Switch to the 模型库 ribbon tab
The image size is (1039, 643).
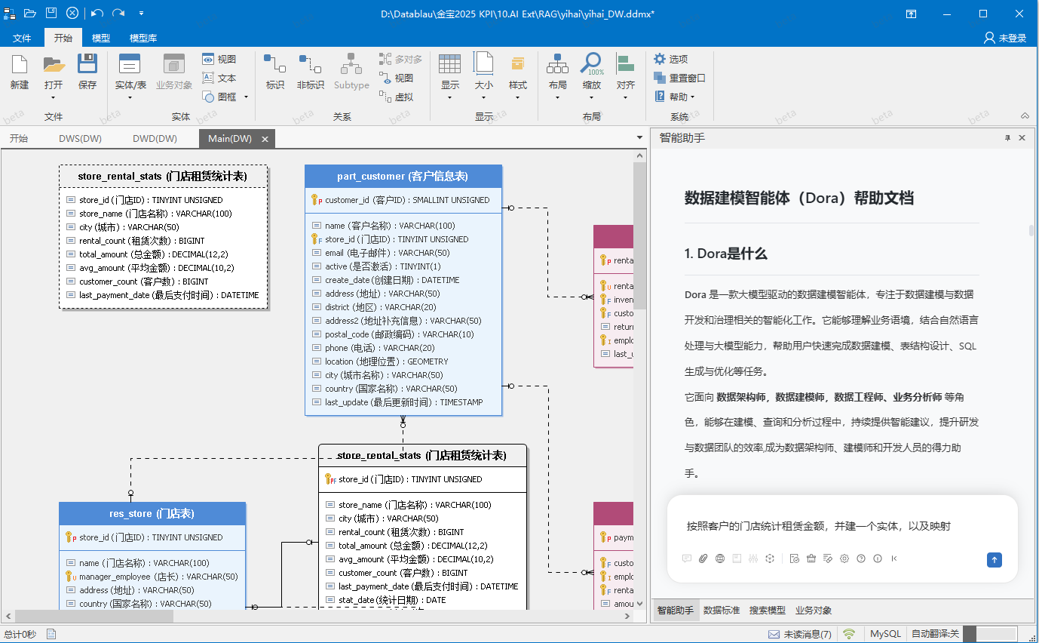point(143,38)
